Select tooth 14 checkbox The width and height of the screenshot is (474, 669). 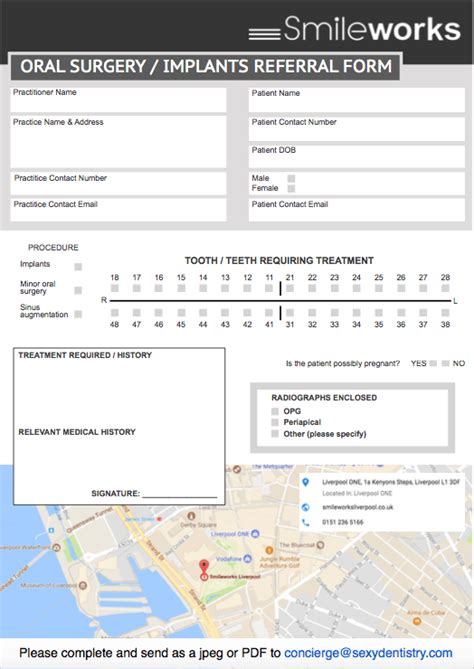(203, 288)
